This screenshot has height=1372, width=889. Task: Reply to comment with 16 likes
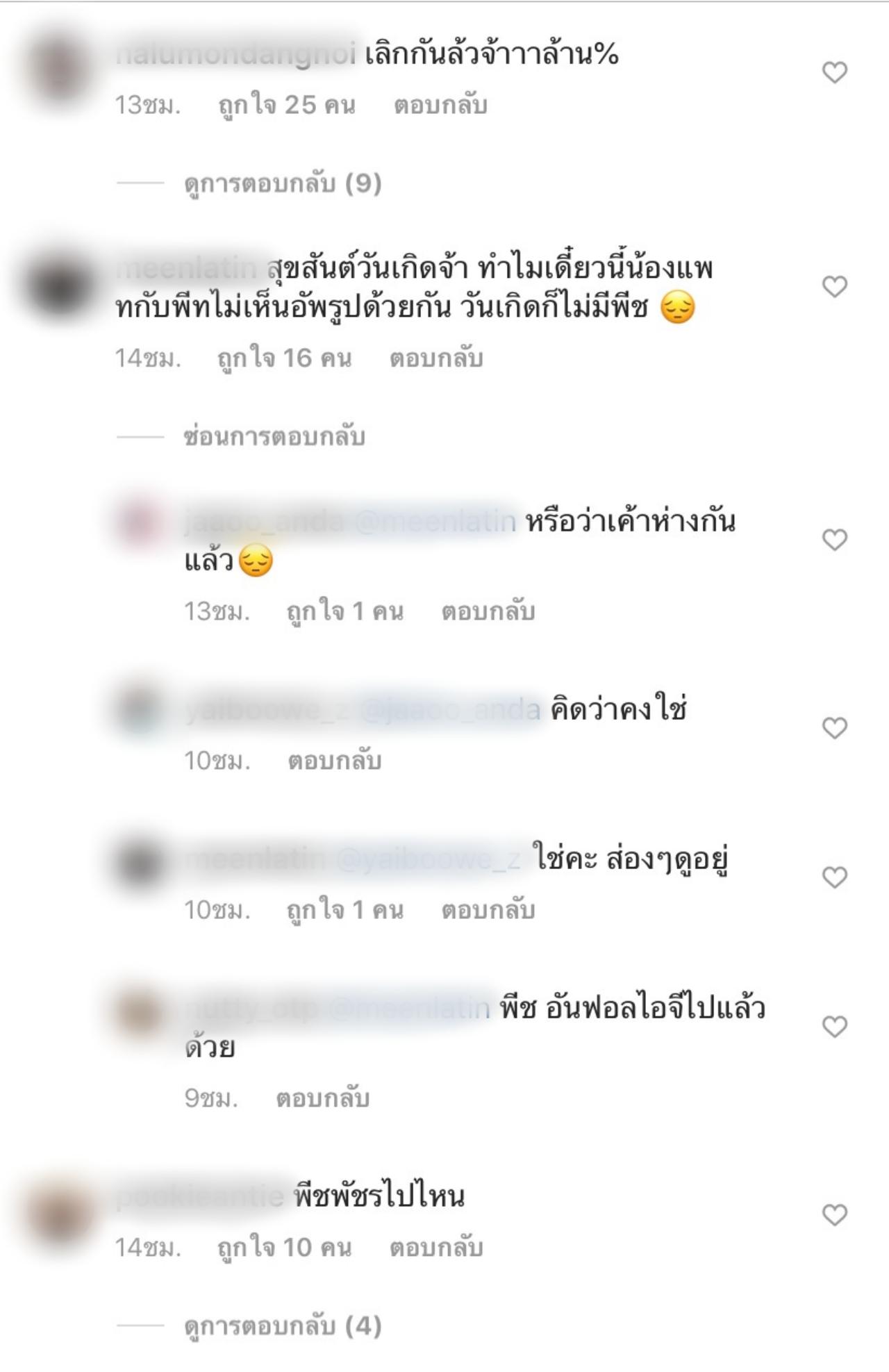click(x=436, y=358)
